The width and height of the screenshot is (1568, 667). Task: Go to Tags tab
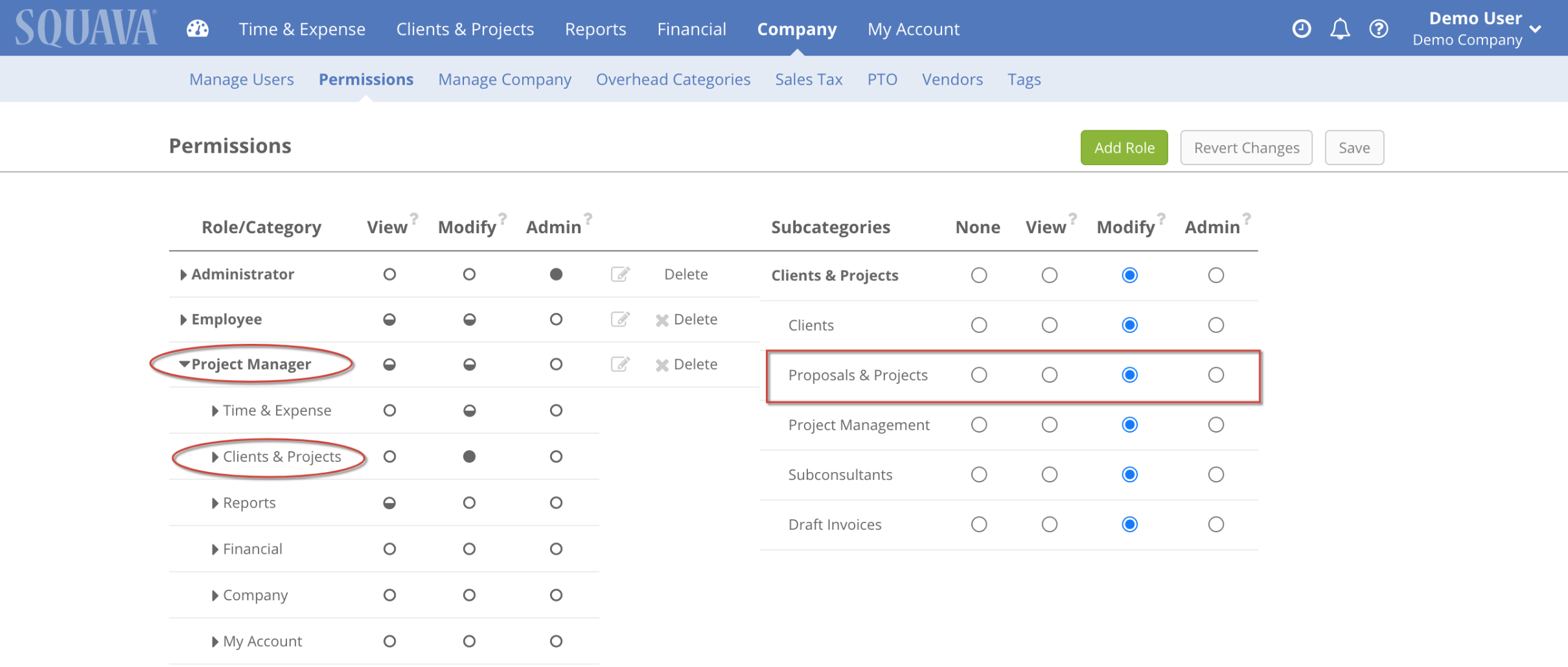(x=1024, y=79)
